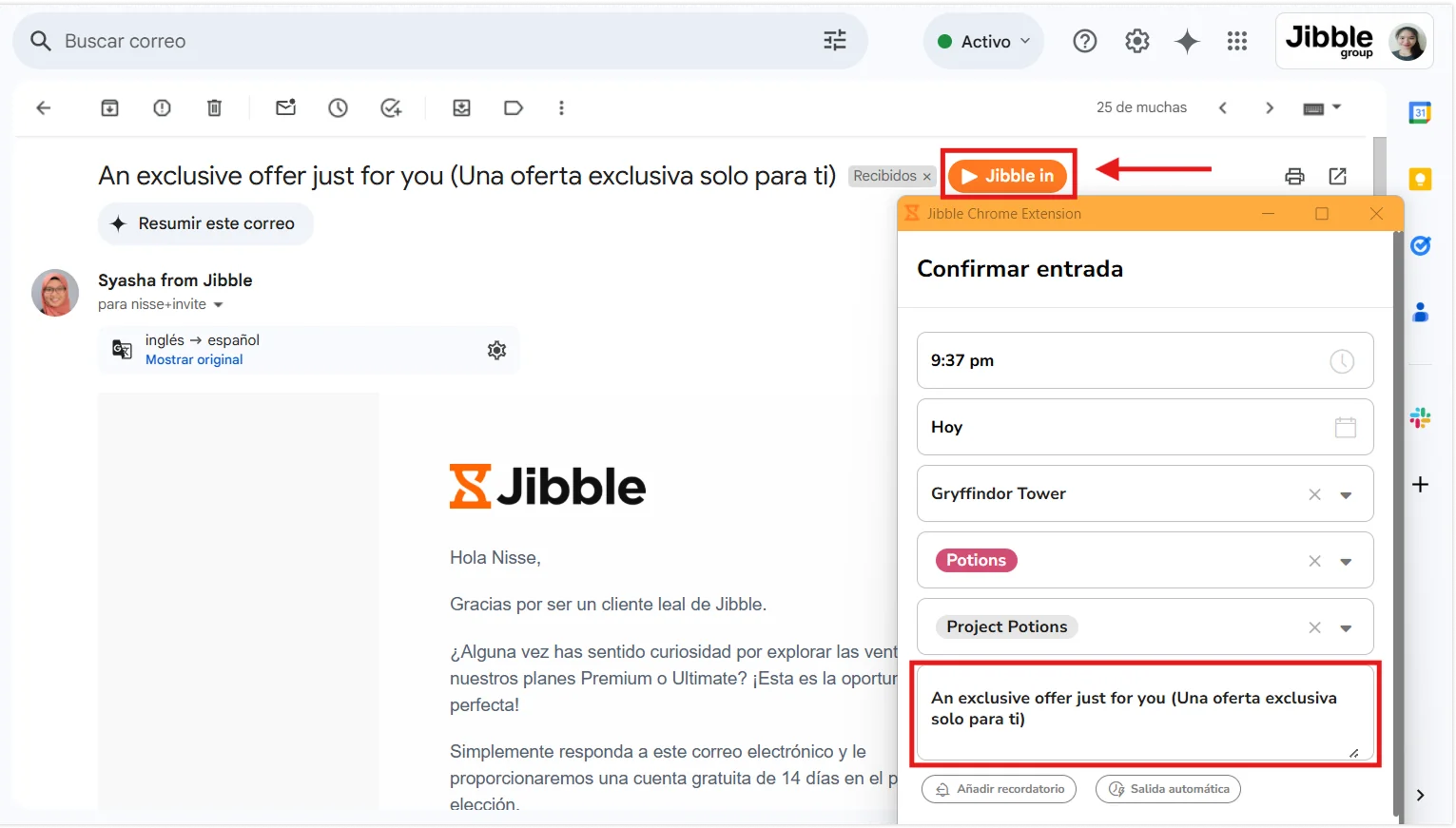Expand the Potions activity dropdown

pyautogui.click(x=1346, y=561)
